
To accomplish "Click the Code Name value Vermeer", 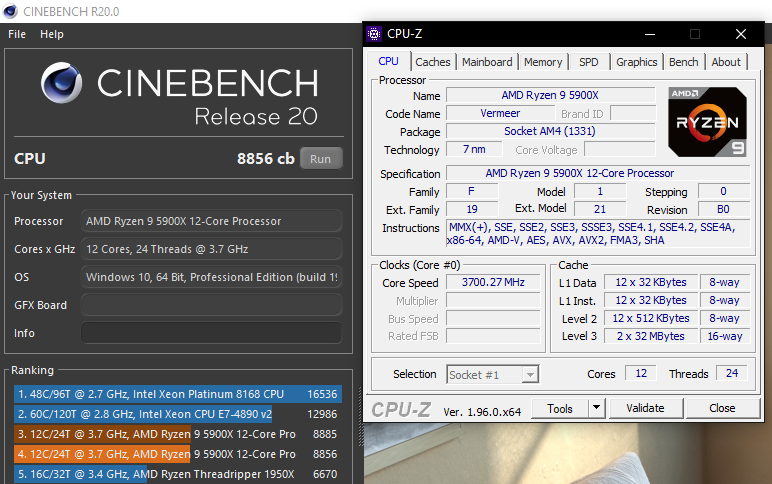I will click(500, 113).
